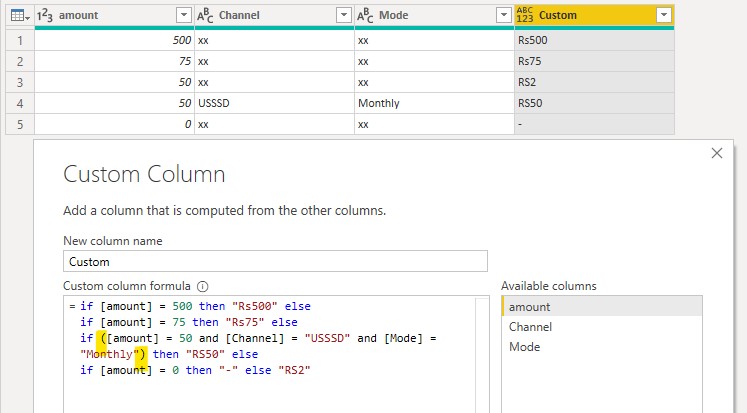Select row number 4 in the table
This screenshot has height=413, width=747.
tap(20, 103)
